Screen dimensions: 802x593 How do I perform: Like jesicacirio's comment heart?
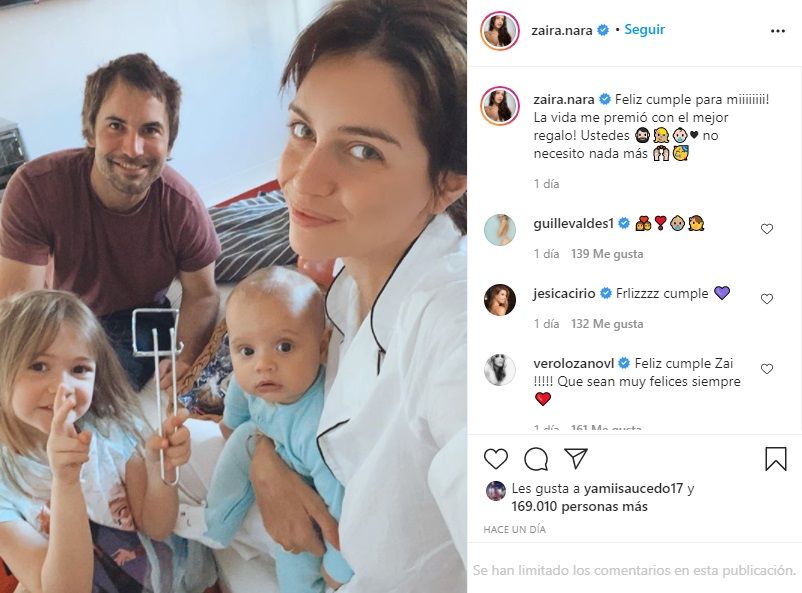coord(767,299)
